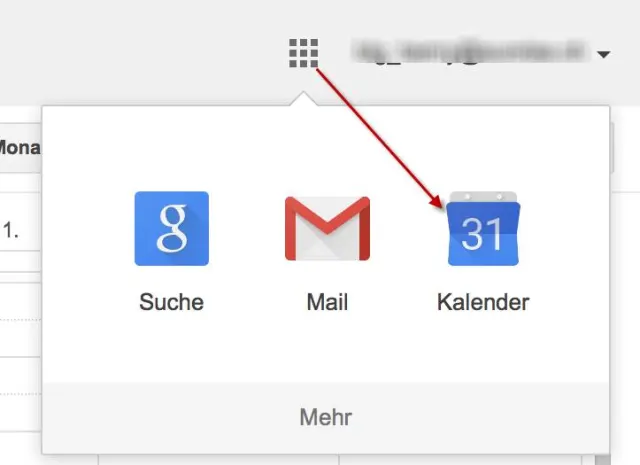Show more apps with Mehr

click(326, 417)
